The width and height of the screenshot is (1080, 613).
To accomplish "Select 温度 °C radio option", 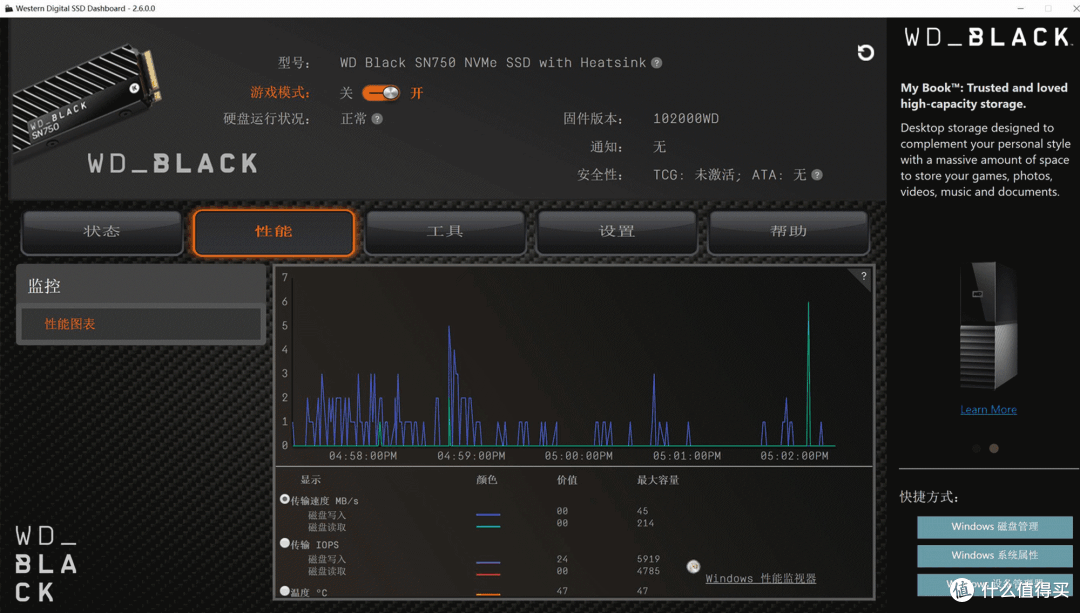I will point(284,591).
